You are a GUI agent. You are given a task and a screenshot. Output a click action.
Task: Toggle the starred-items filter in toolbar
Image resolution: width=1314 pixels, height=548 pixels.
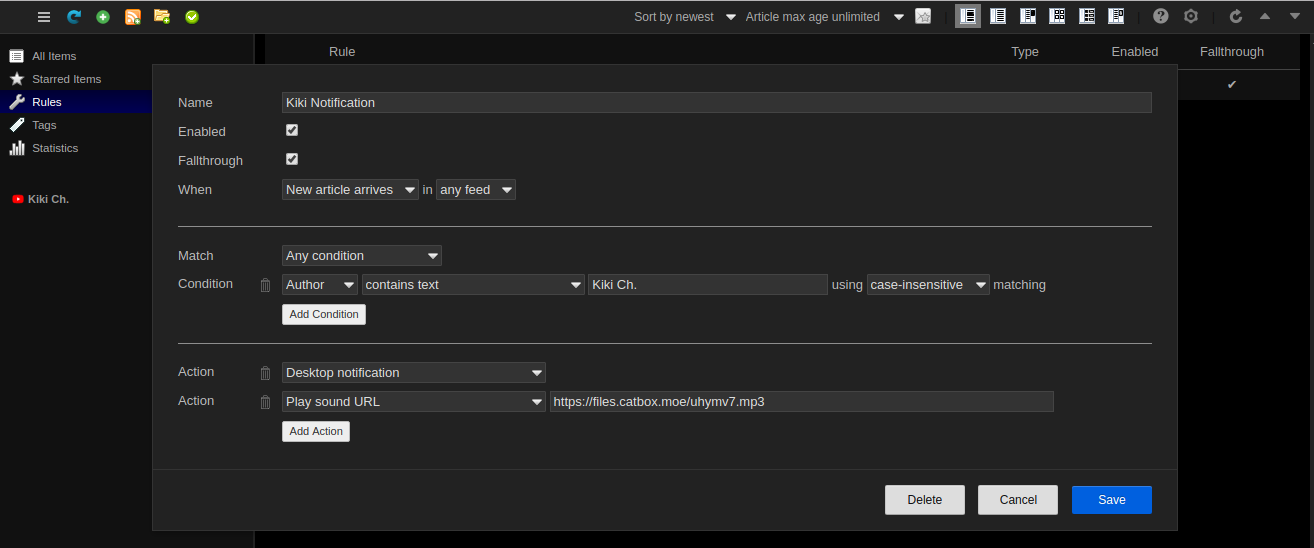pos(923,17)
